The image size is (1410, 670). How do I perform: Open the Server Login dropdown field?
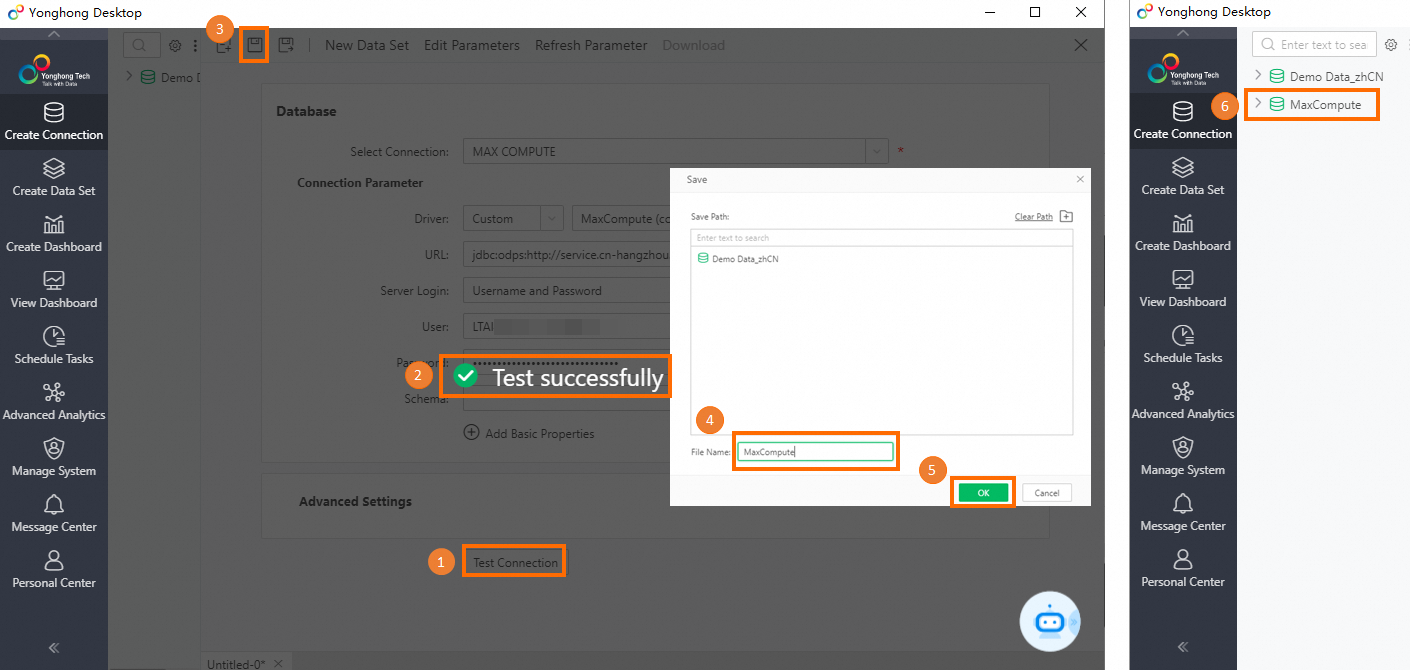pyautogui.click(x=567, y=291)
